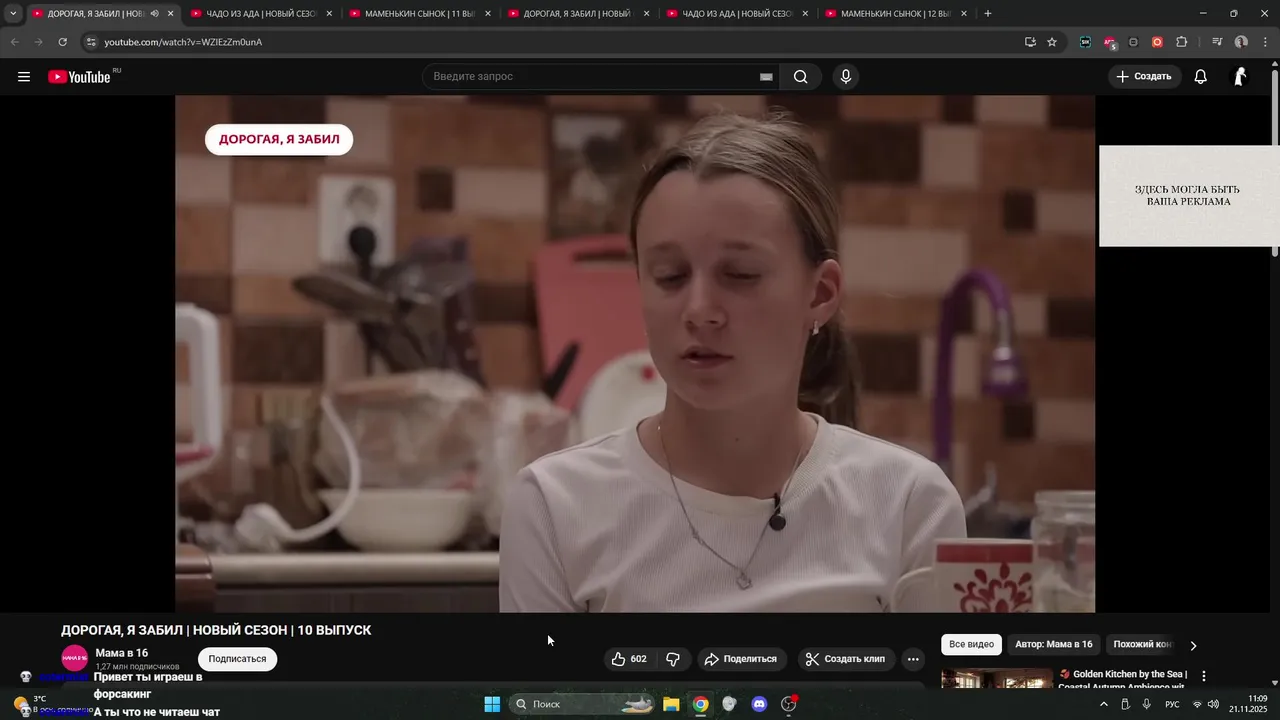Select the 'Похожий контент' chip
The width and height of the screenshot is (1280, 720).
[1142, 645]
